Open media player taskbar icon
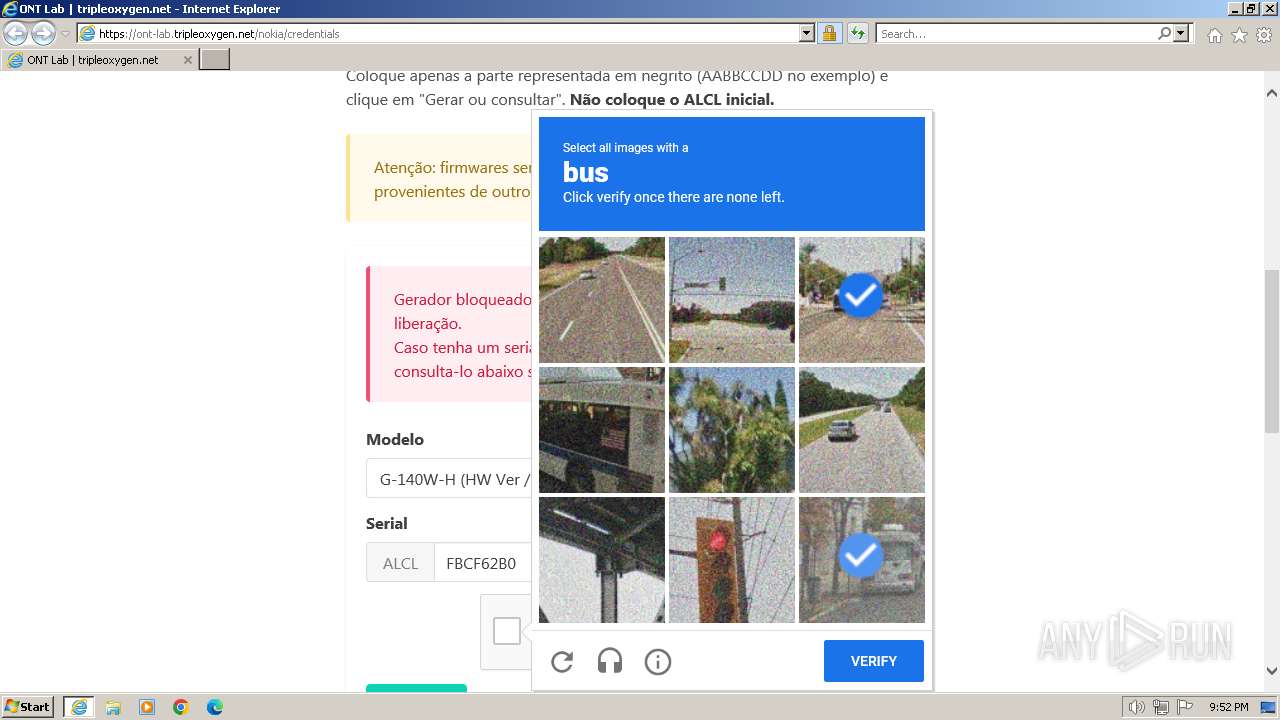The image size is (1280, 720). [x=147, y=707]
